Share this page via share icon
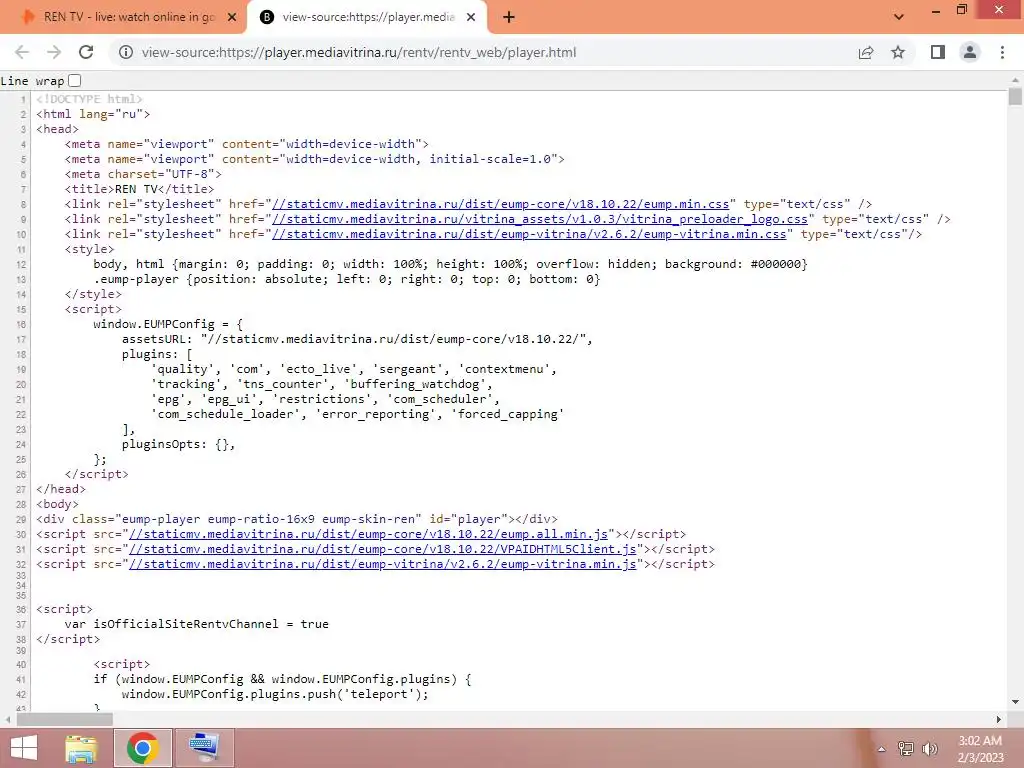 point(866,52)
